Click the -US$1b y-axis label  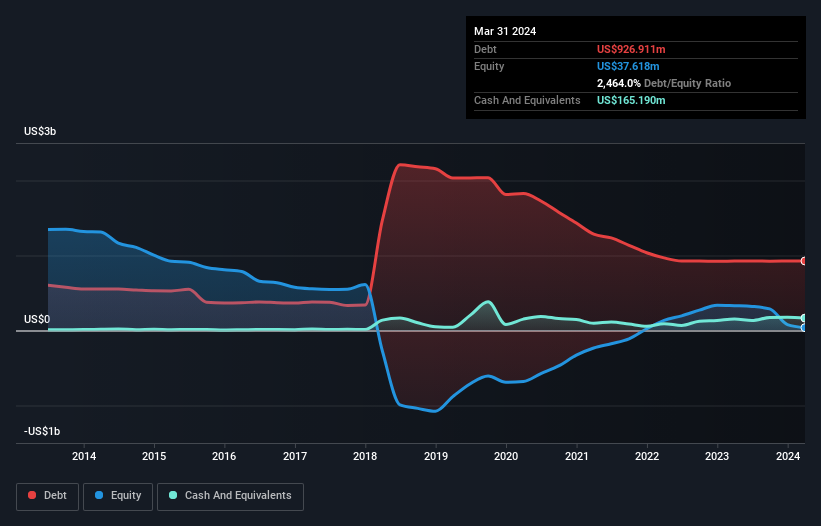pos(42,431)
